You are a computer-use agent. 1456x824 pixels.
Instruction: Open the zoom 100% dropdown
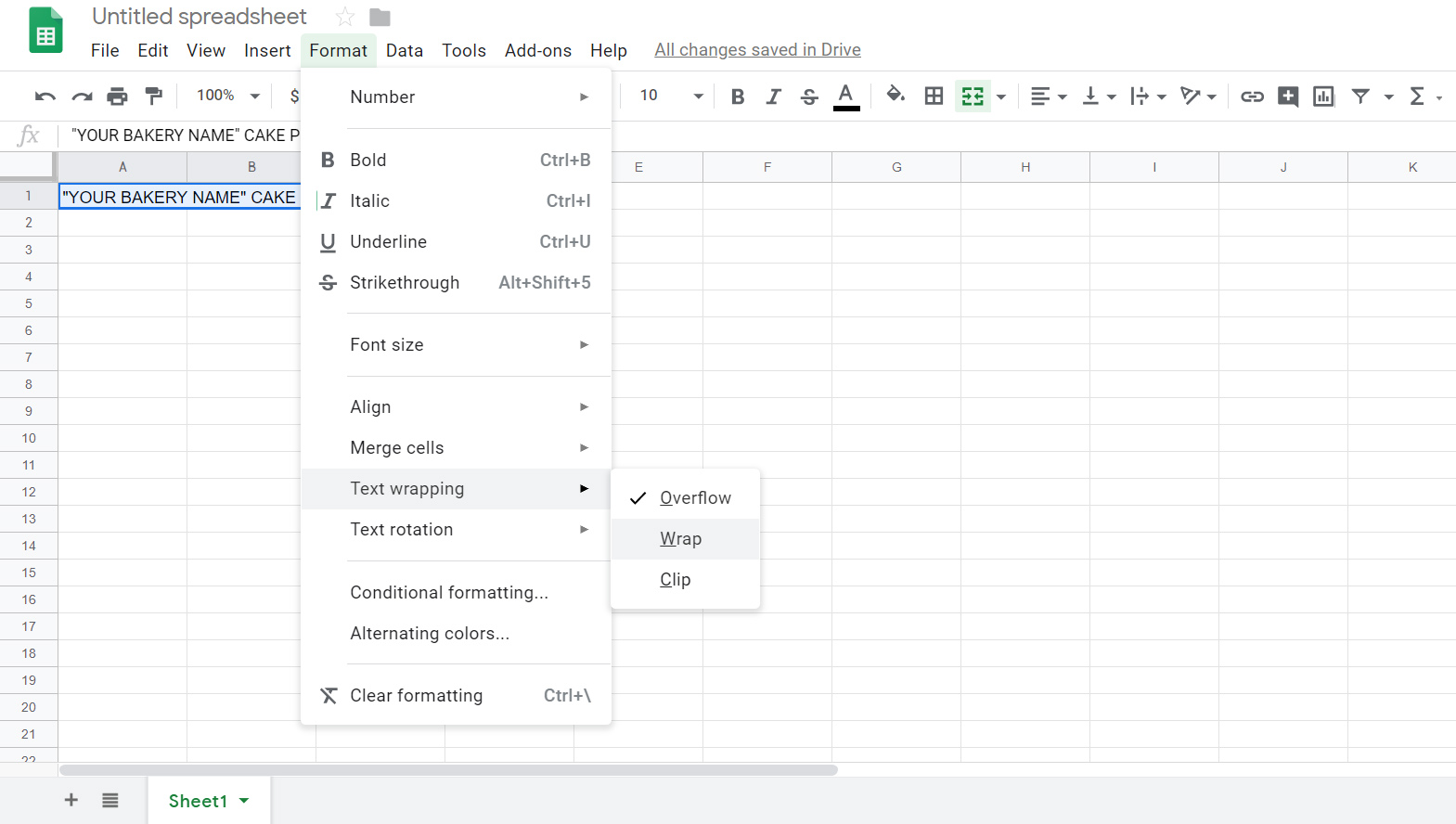point(227,95)
